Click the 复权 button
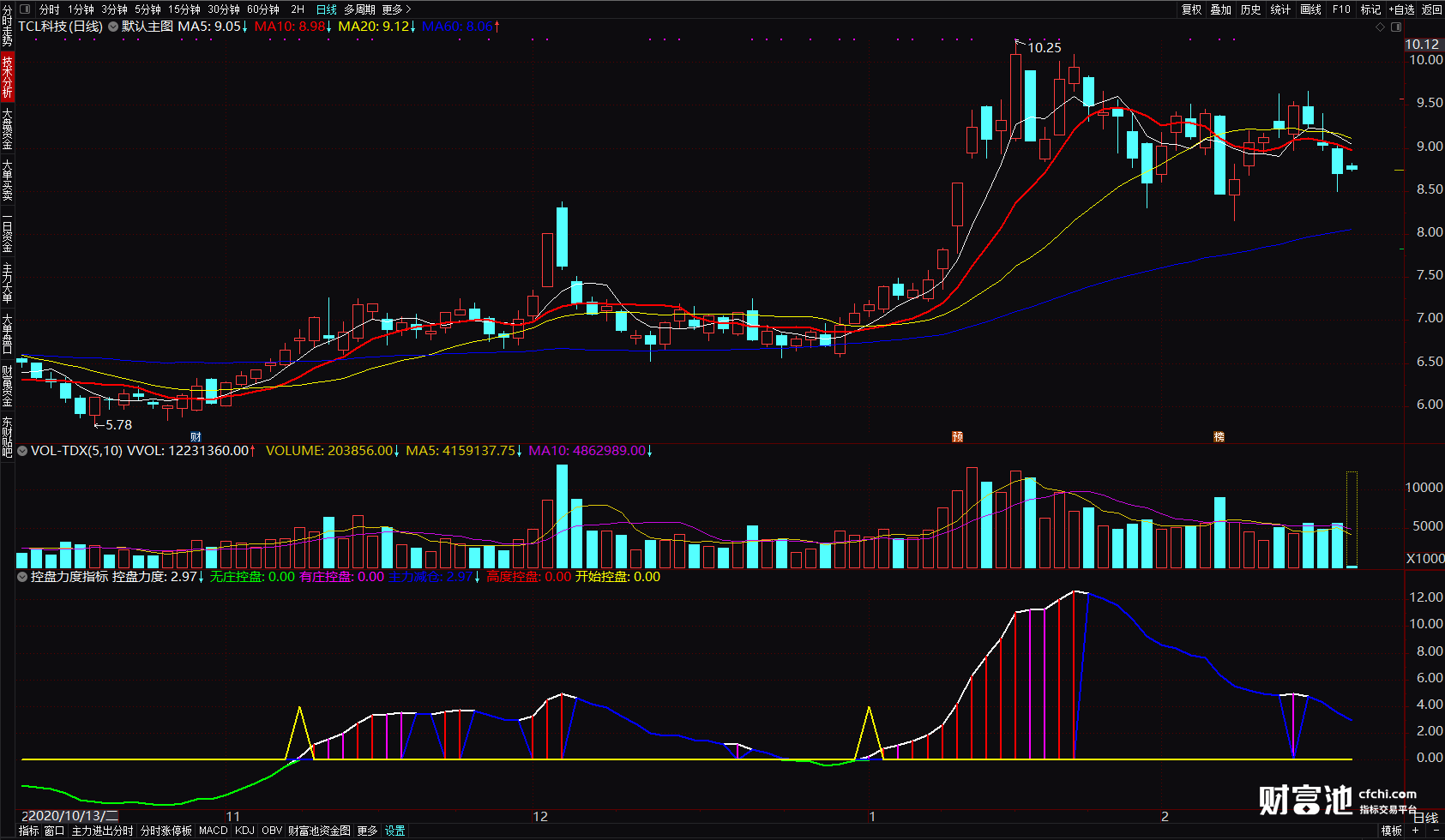 tap(1192, 9)
